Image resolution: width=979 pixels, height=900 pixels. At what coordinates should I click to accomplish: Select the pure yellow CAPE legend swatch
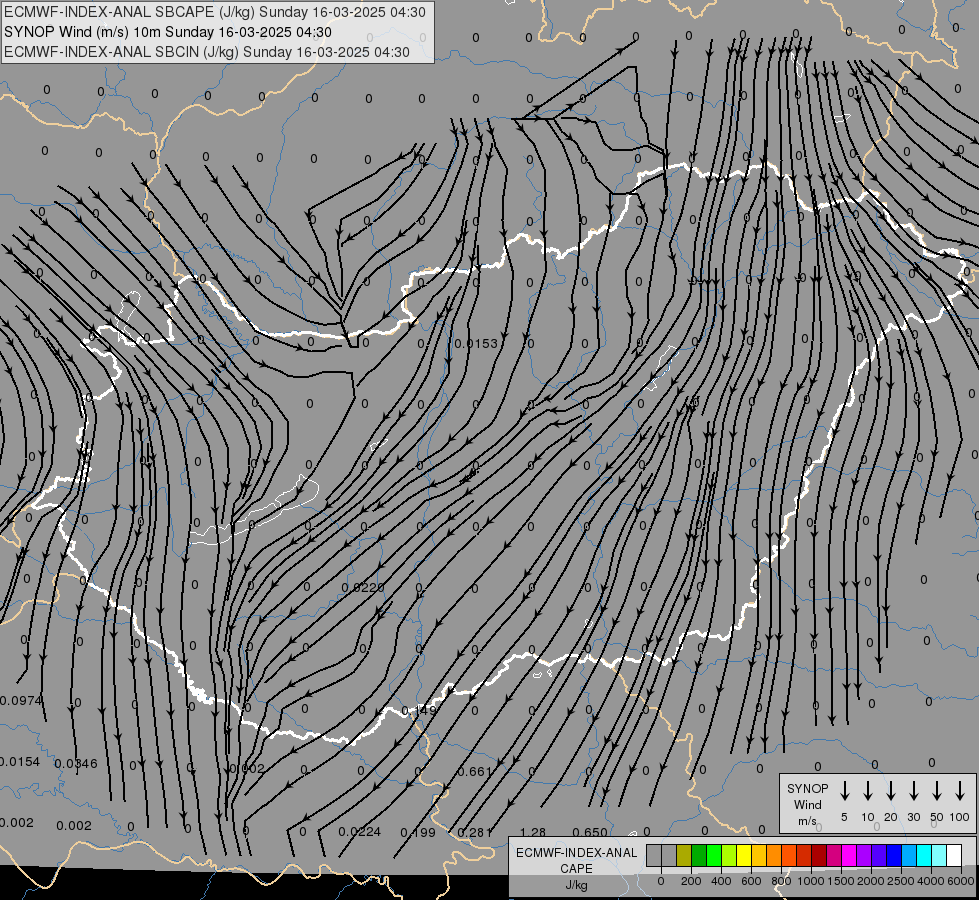pyautogui.click(x=744, y=855)
